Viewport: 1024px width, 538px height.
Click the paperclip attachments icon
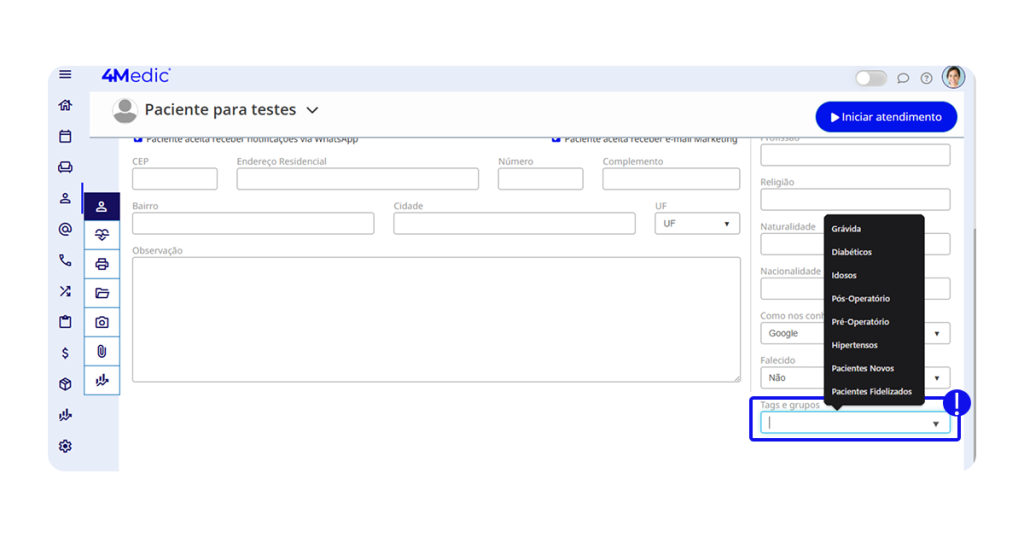[x=102, y=351]
